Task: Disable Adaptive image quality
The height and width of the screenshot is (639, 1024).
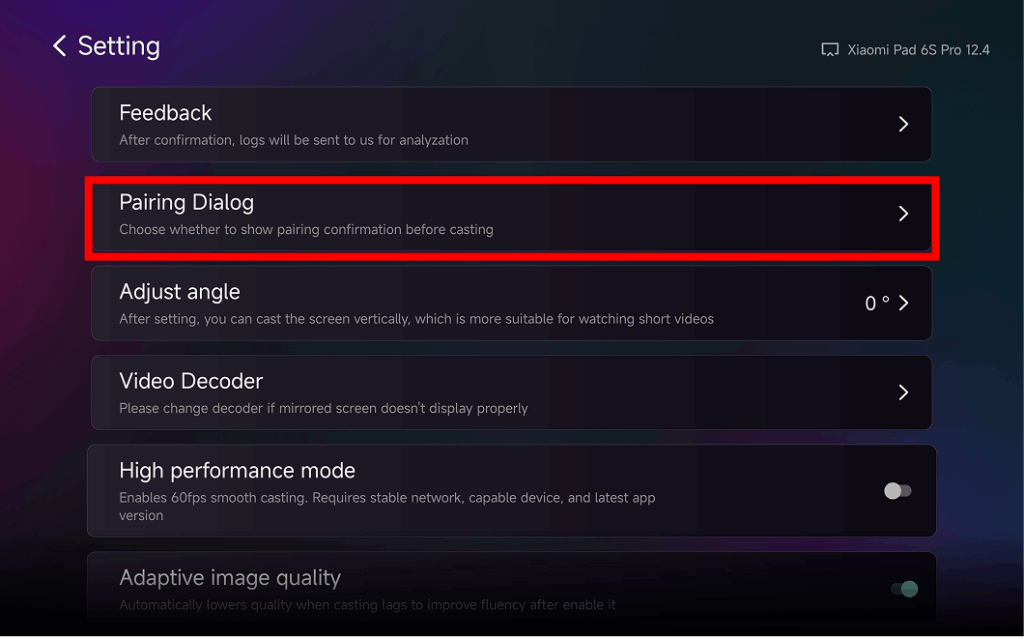Action: point(897,591)
